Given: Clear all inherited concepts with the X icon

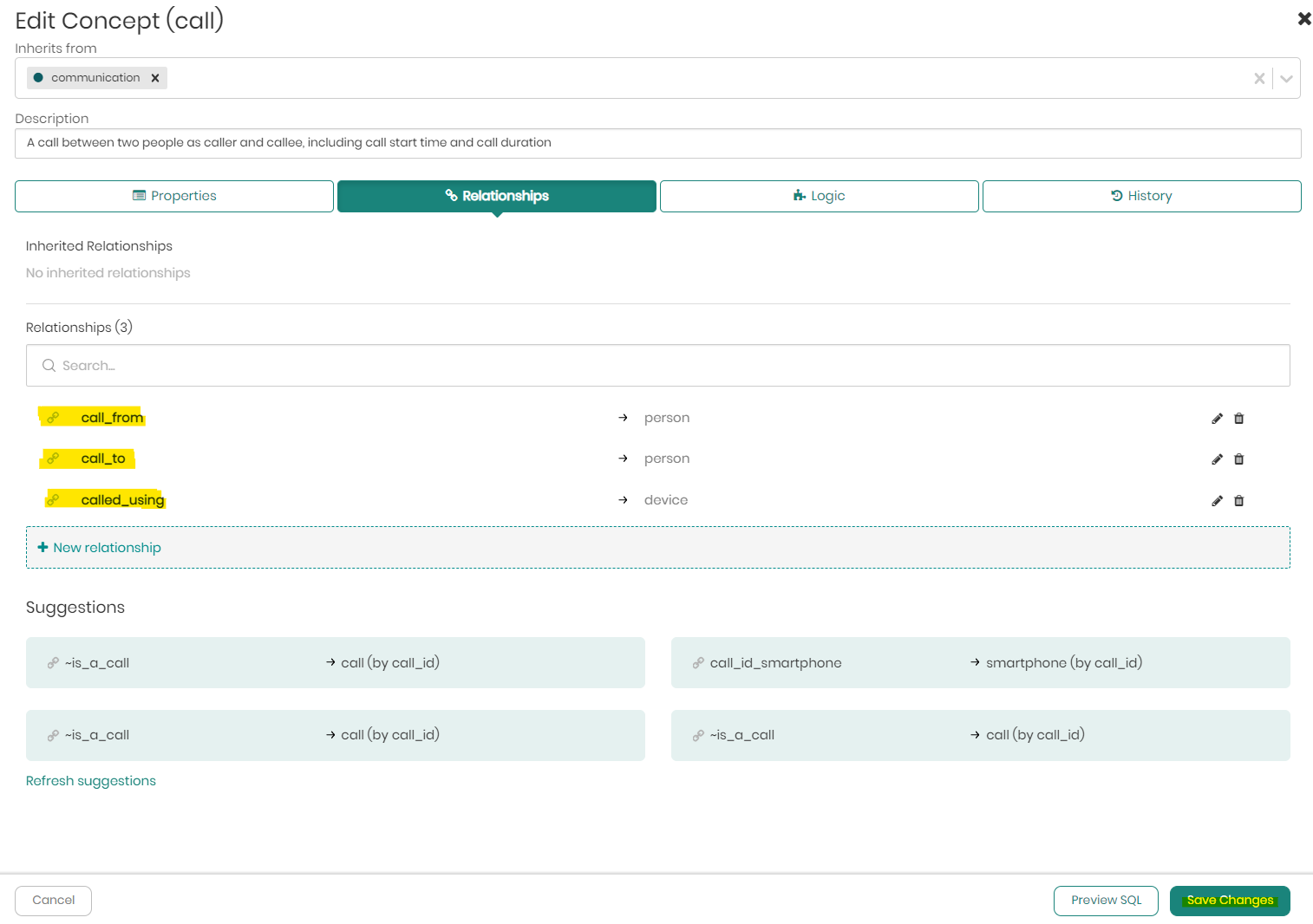Looking at the screenshot, I should [x=1259, y=79].
